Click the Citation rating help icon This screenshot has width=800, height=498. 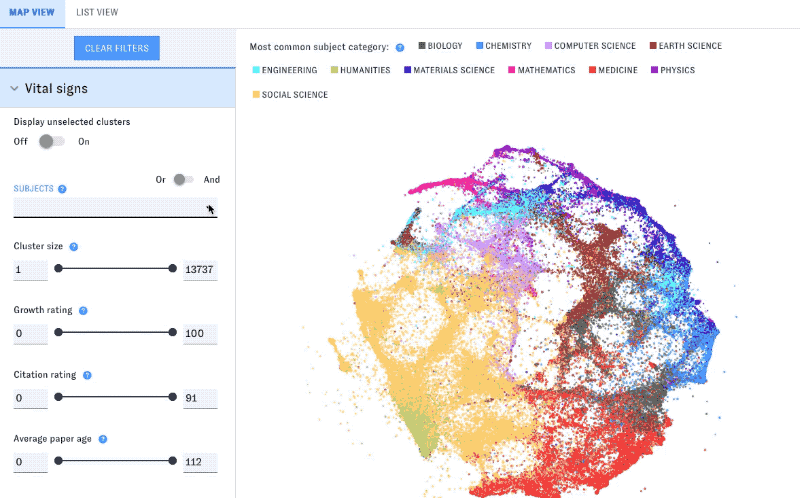click(x=87, y=376)
